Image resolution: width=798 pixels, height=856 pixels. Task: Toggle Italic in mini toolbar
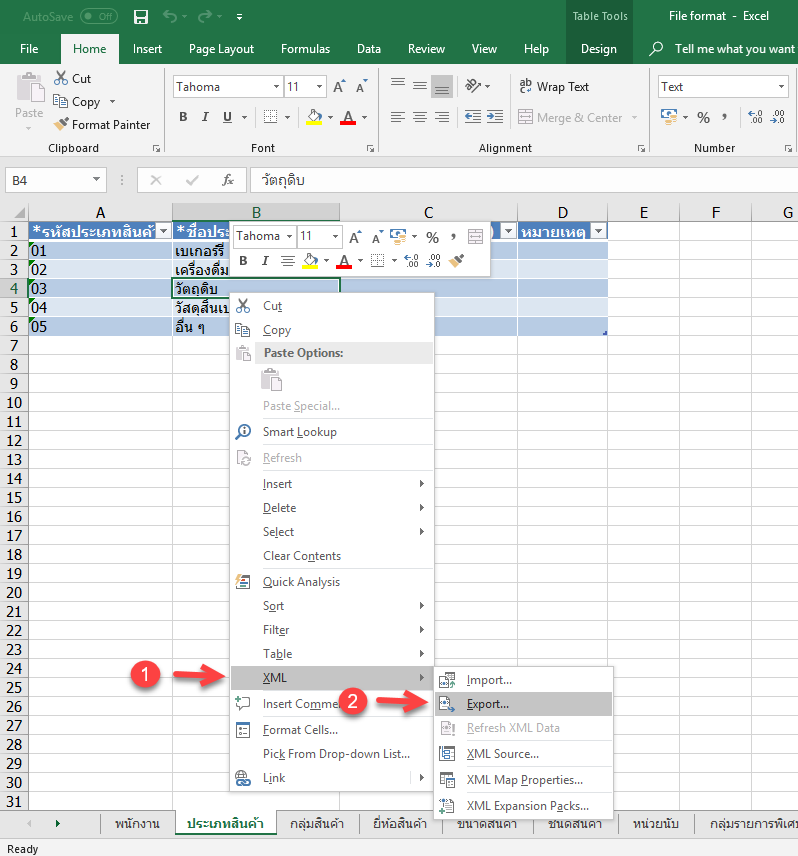pos(265,261)
